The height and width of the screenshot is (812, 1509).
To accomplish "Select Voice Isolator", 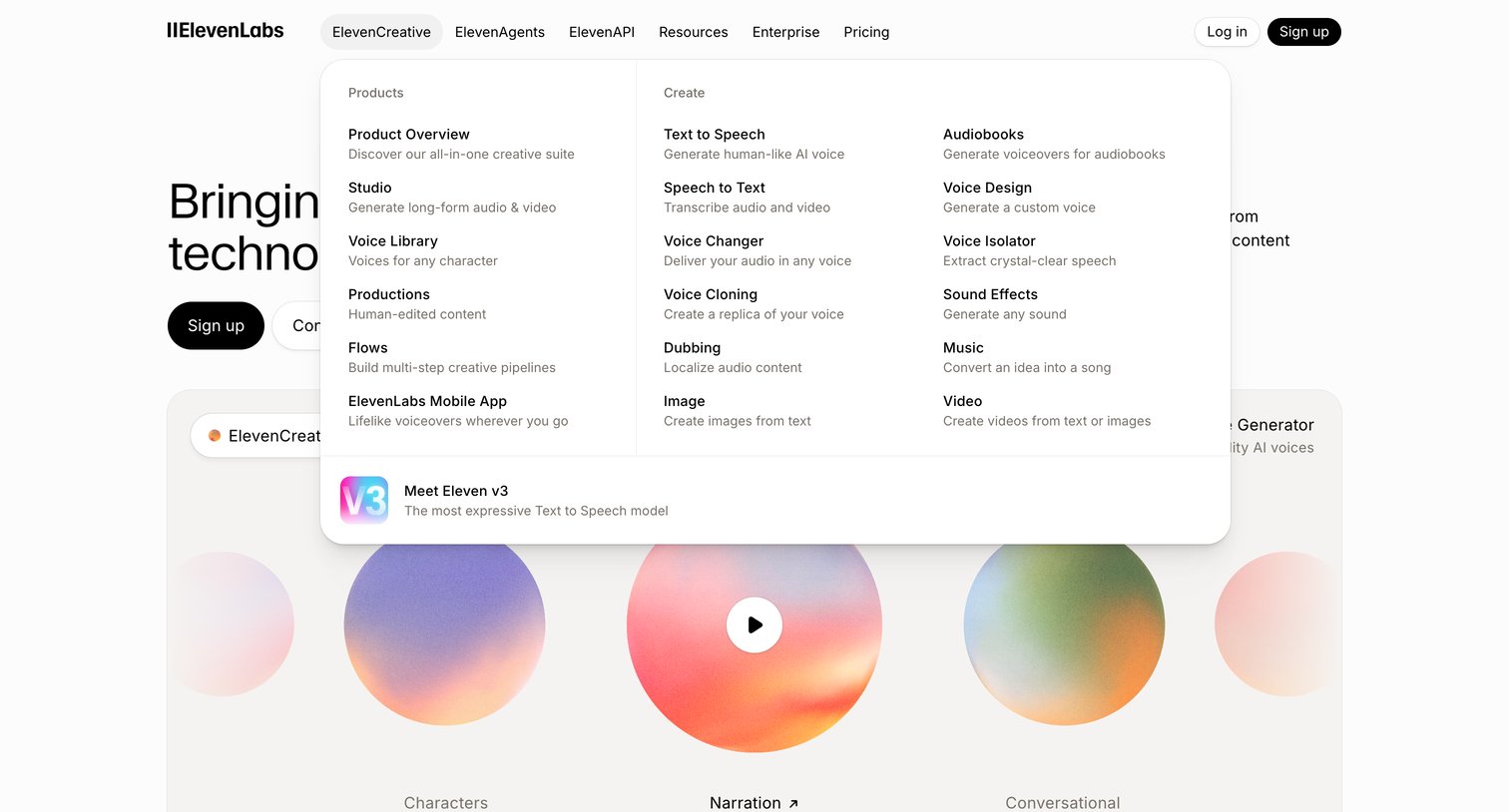I will point(1030,250).
